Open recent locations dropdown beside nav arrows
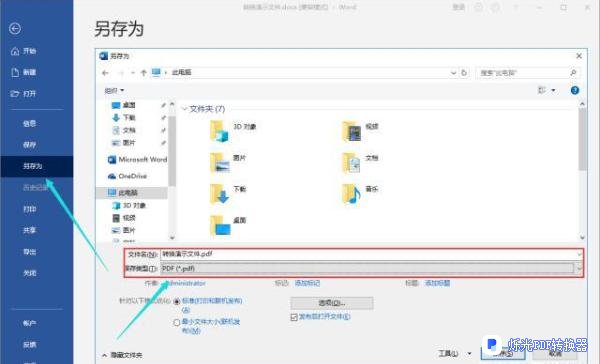The height and width of the screenshot is (364, 600). (x=132, y=73)
